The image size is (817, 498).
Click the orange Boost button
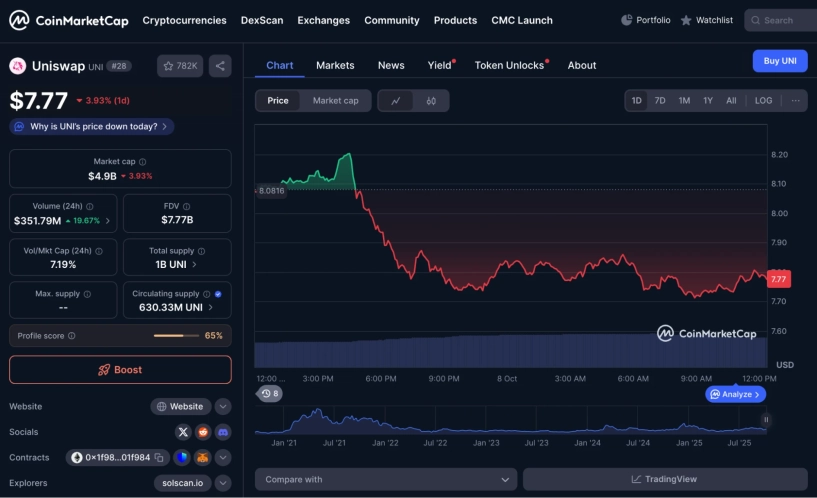(x=120, y=370)
